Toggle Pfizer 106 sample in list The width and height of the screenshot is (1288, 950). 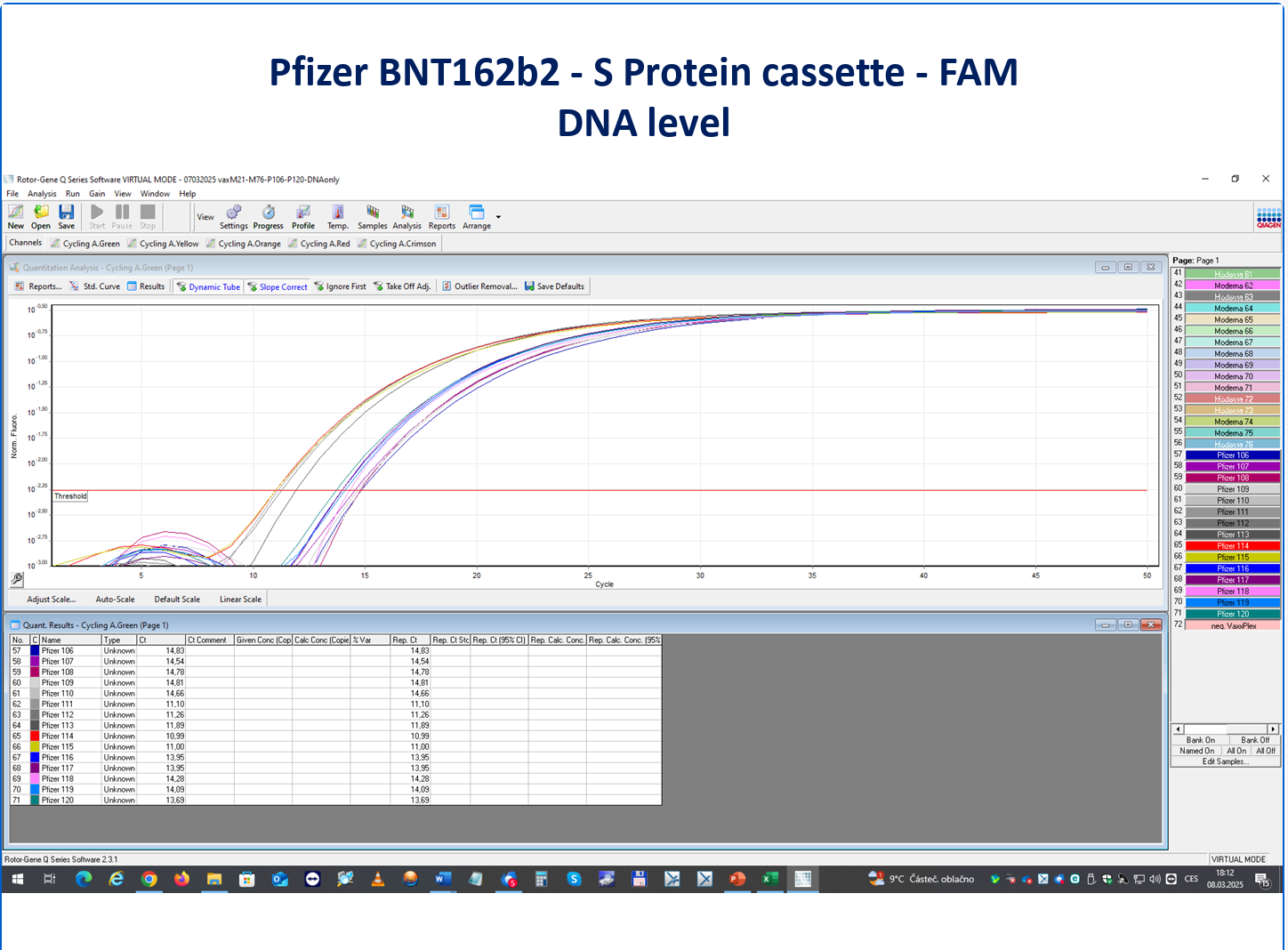[x=1233, y=455]
